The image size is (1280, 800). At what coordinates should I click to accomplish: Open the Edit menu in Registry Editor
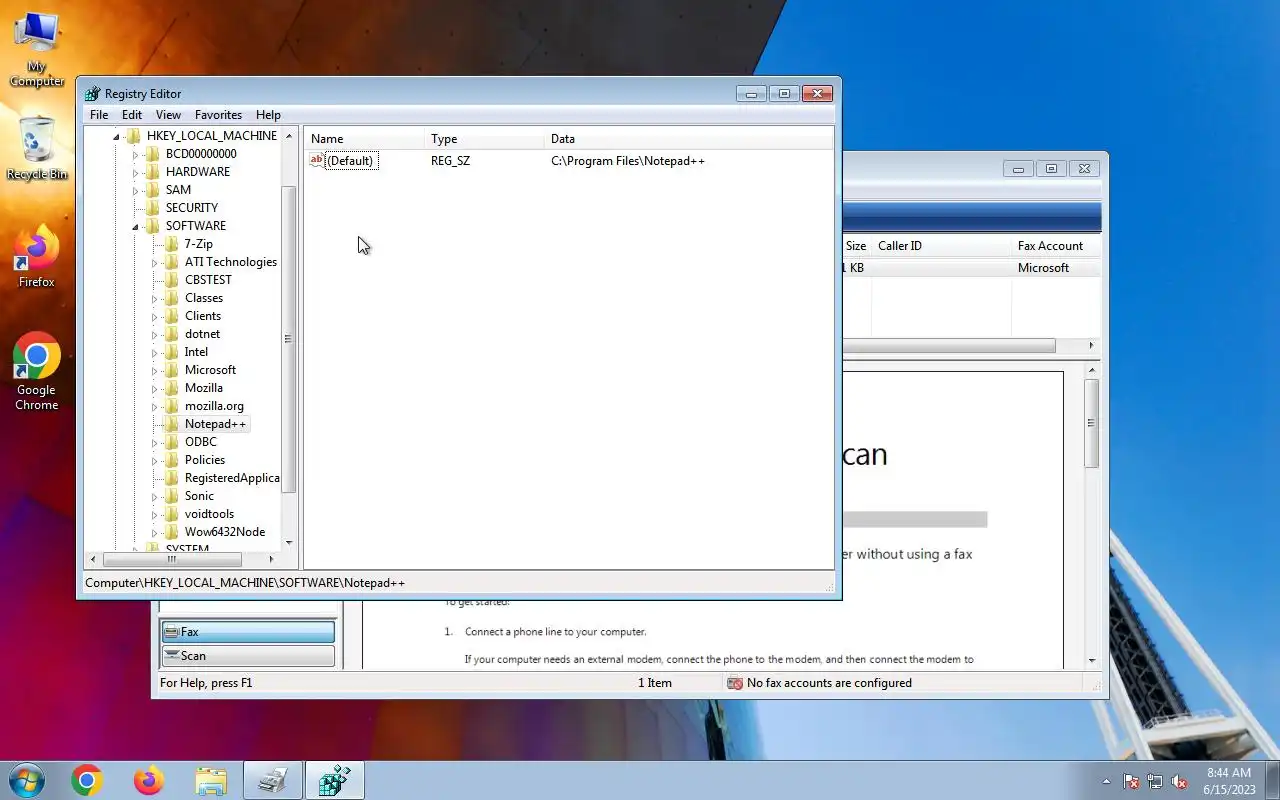(132, 115)
